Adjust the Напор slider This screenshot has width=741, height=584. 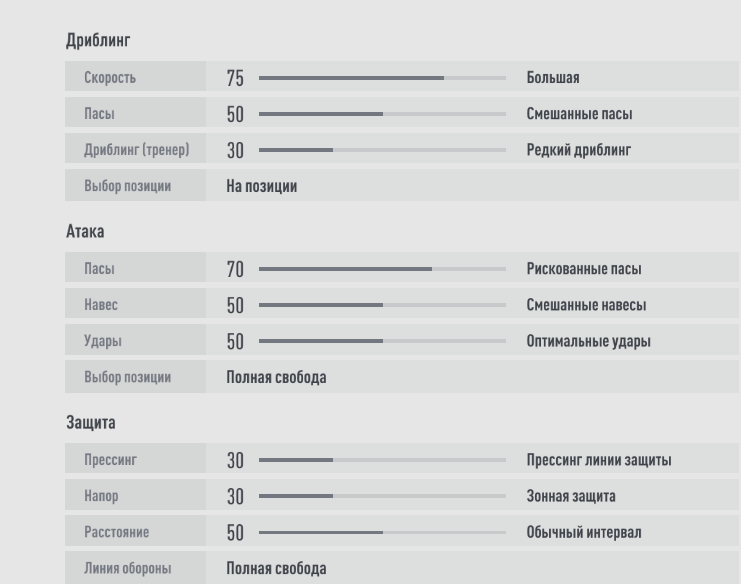click(x=381, y=496)
